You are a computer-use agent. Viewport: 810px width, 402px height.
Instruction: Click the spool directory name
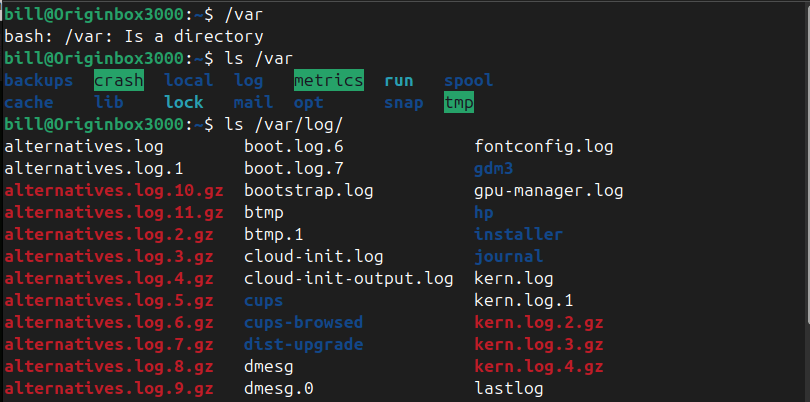tap(469, 80)
